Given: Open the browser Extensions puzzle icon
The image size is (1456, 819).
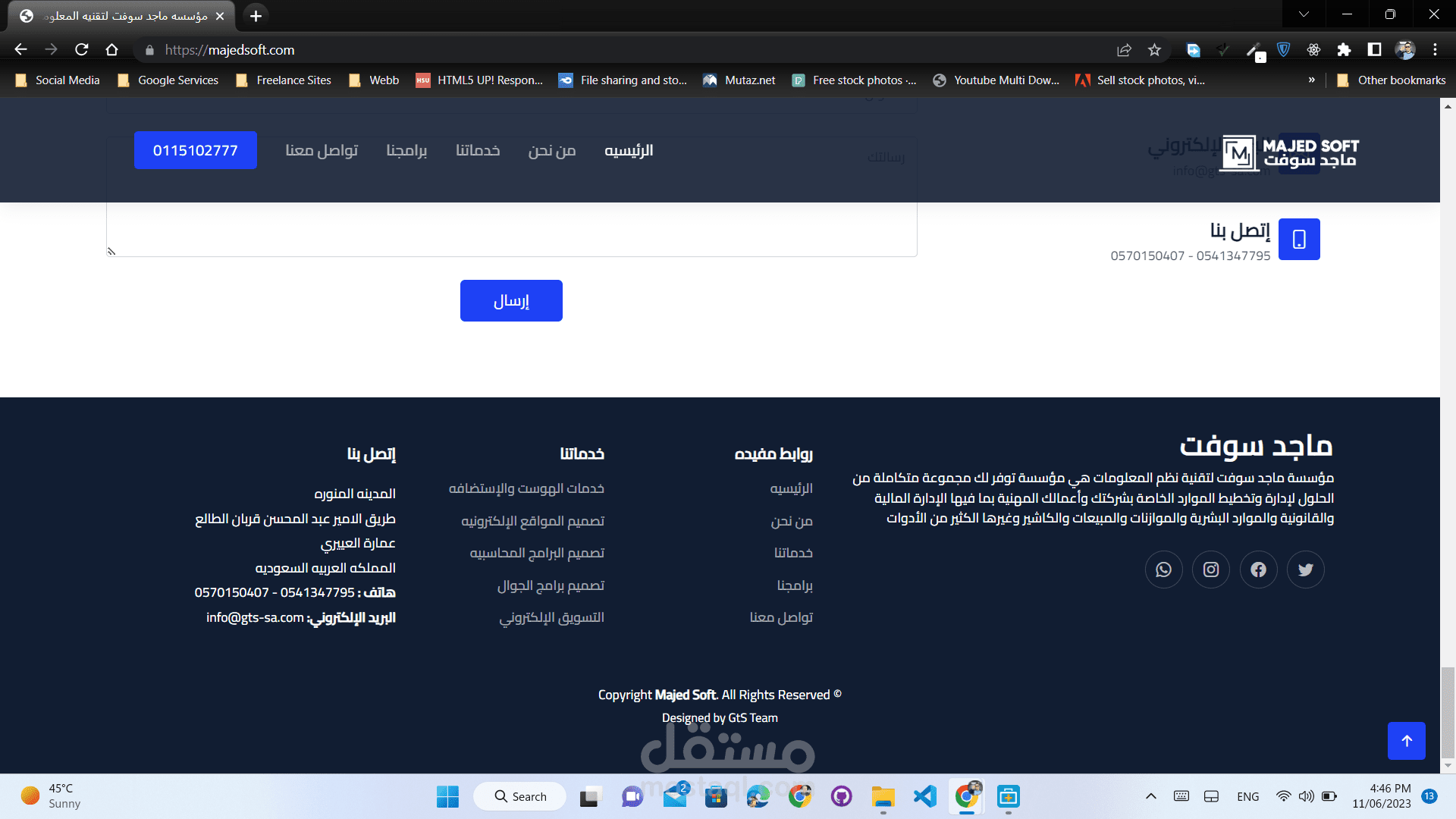Looking at the screenshot, I should point(1344,50).
